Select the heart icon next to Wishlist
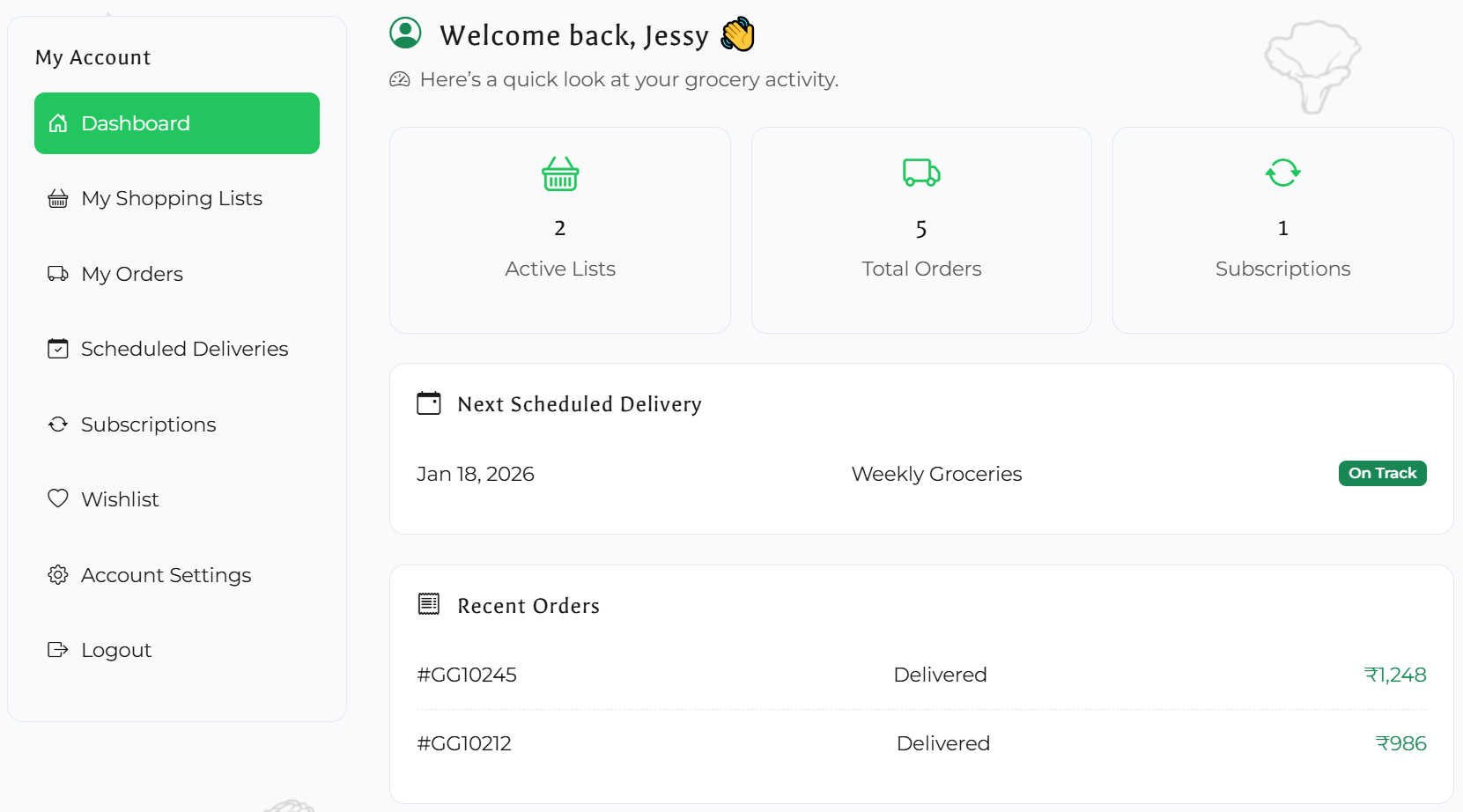This screenshot has width=1463, height=812. tap(58, 498)
